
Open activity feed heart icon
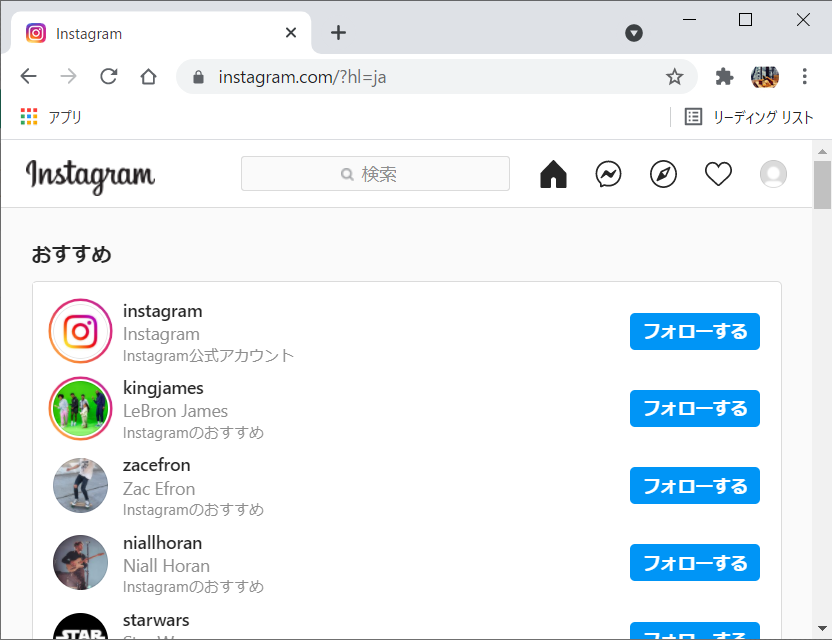pyautogui.click(x=718, y=174)
